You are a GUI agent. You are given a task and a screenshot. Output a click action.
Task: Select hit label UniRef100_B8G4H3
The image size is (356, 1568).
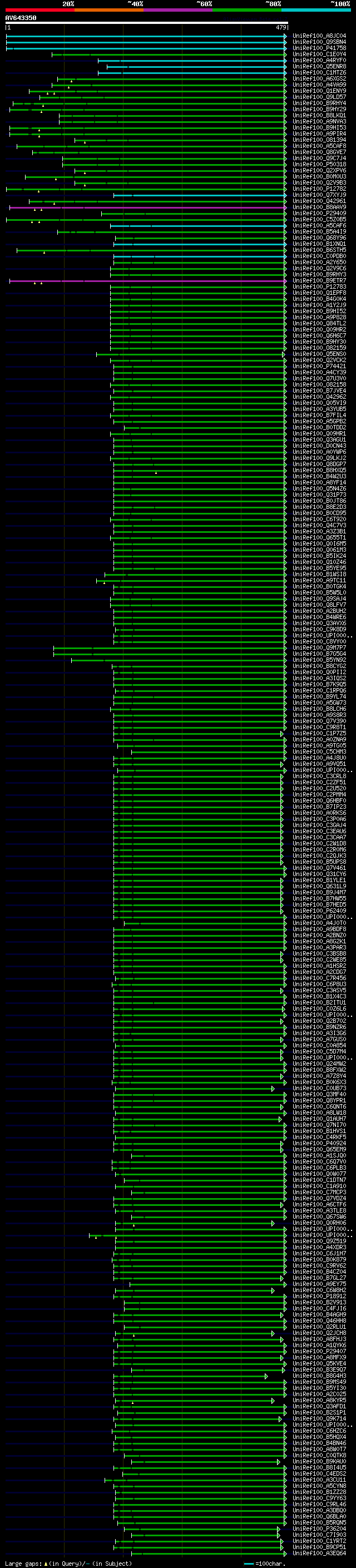click(x=319, y=1376)
